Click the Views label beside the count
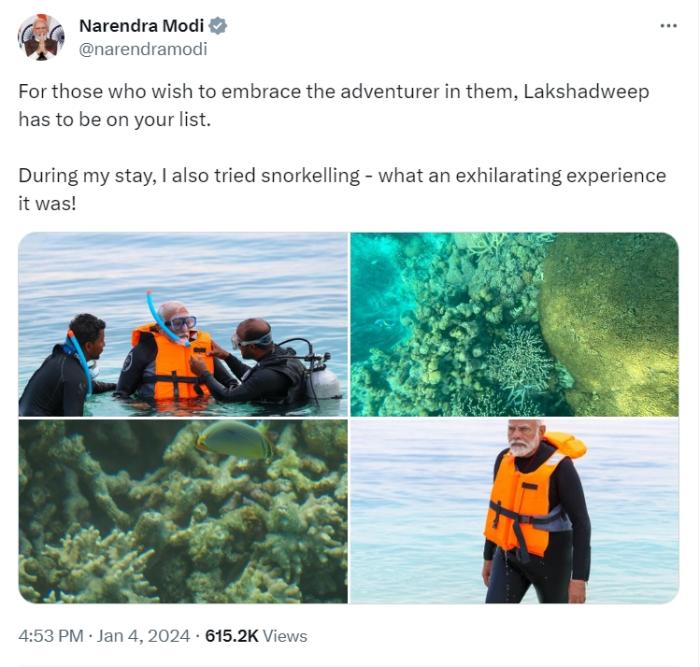 click(x=287, y=636)
